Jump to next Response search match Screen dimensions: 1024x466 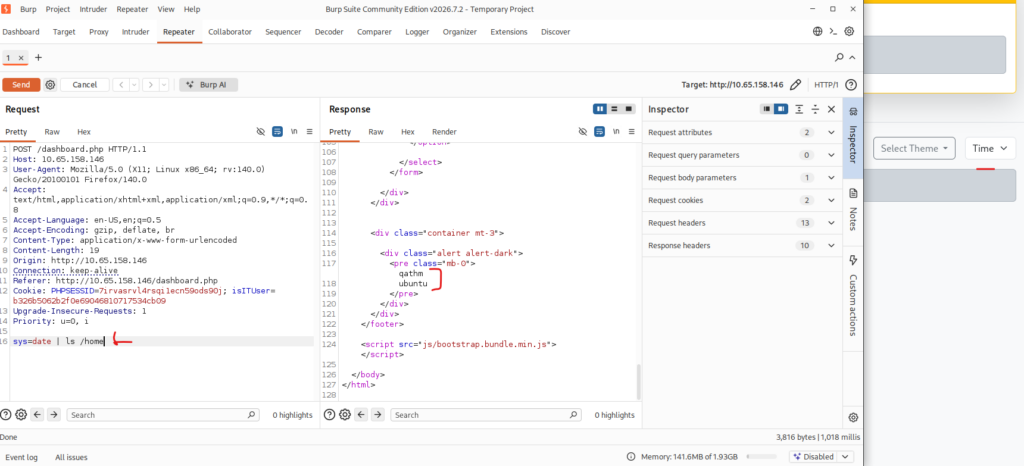click(377, 414)
